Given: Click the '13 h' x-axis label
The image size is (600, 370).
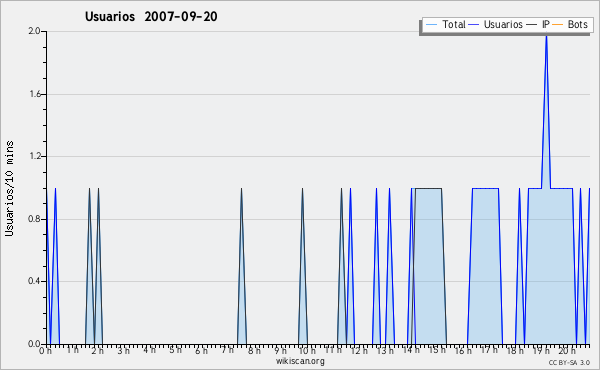Looking at the screenshot, I should [385, 350].
